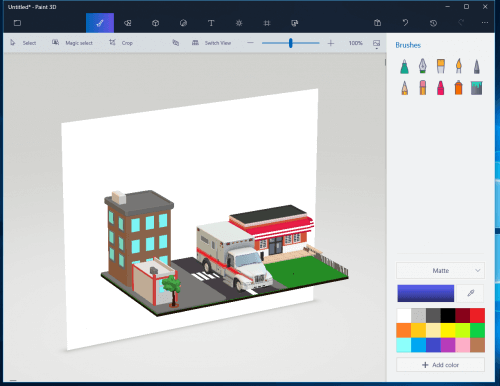Select the Eraser tool
500x386 pixels.
[x=423, y=88]
